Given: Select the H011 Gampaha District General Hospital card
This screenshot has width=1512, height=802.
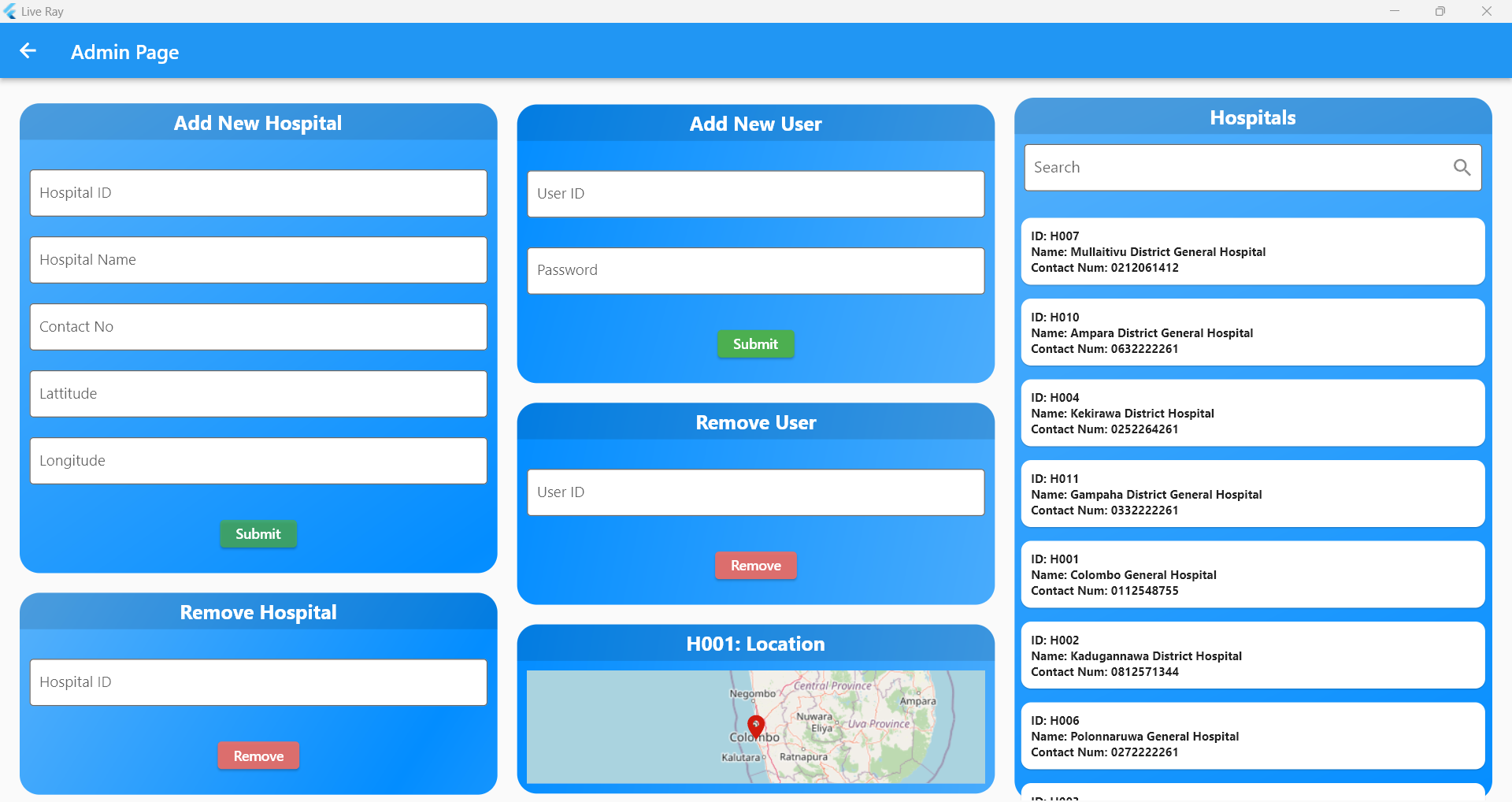Looking at the screenshot, I should (x=1253, y=494).
